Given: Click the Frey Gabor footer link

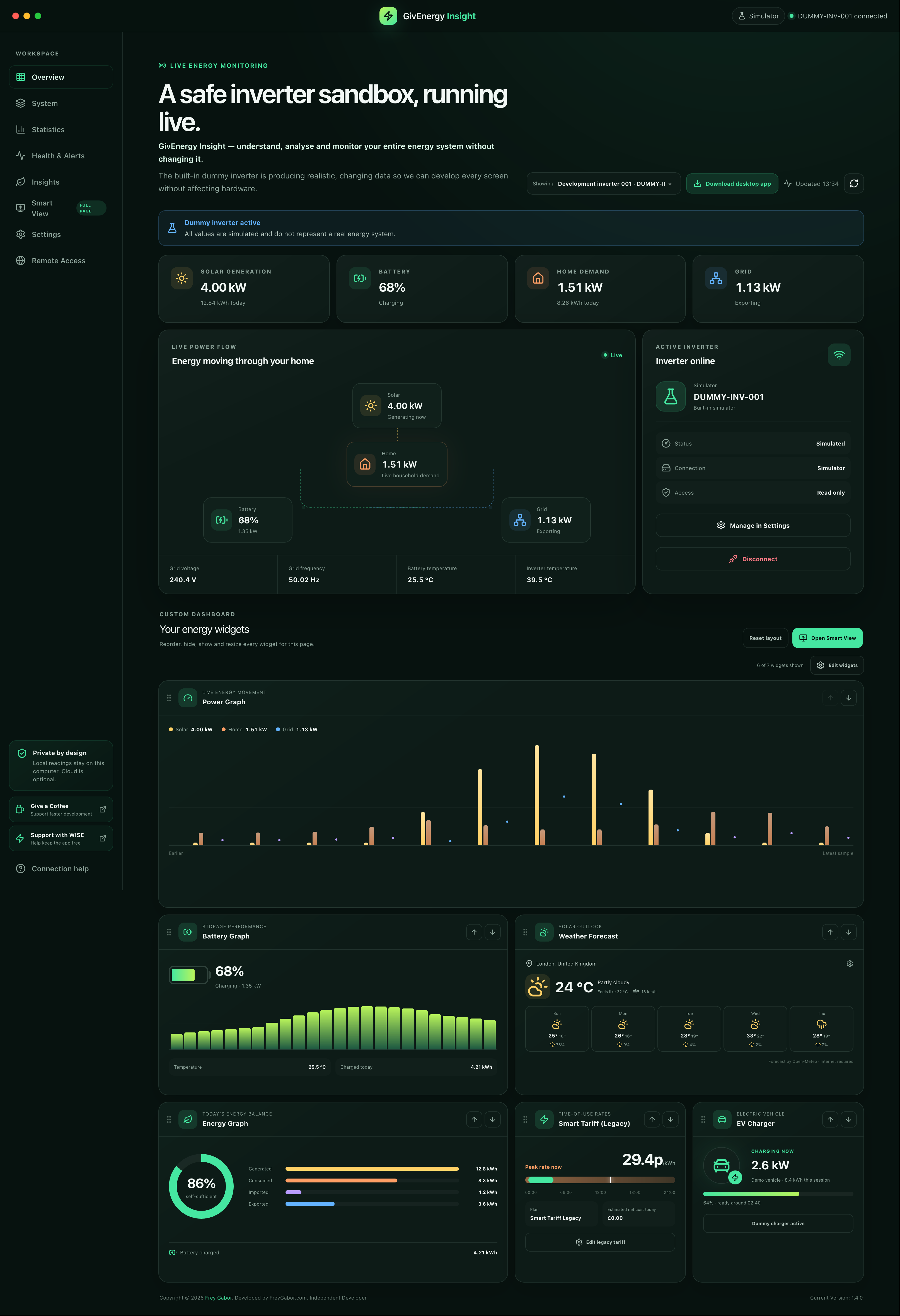Looking at the screenshot, I should pyautogui.click(x=218, y=1298).
